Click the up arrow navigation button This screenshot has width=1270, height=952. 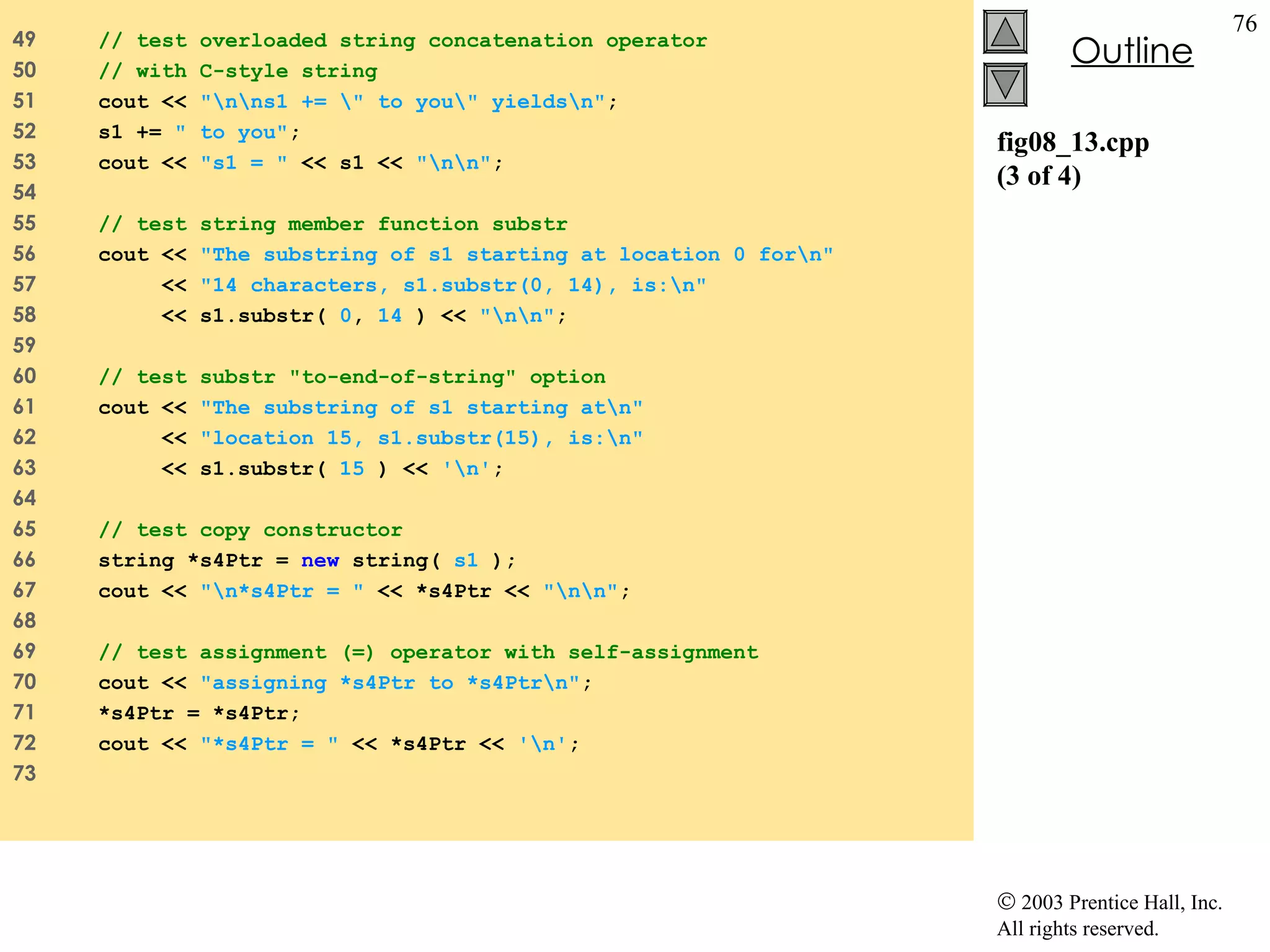(1005, 32)
